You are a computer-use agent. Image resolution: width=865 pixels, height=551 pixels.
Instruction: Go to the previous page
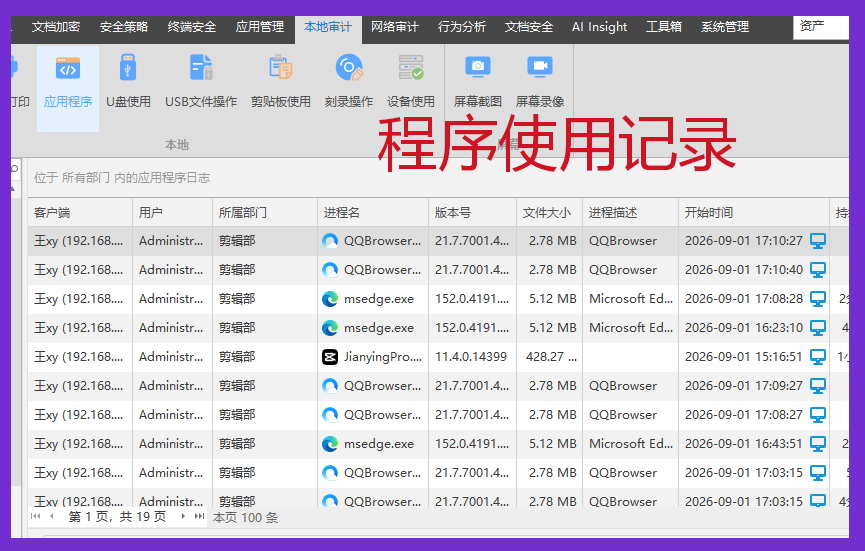52,516
